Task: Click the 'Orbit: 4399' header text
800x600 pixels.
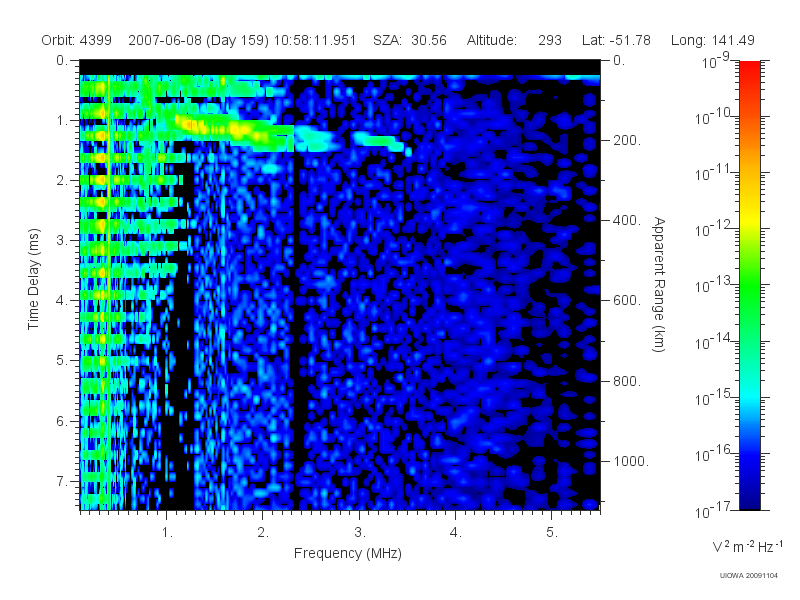Action: 77,40
